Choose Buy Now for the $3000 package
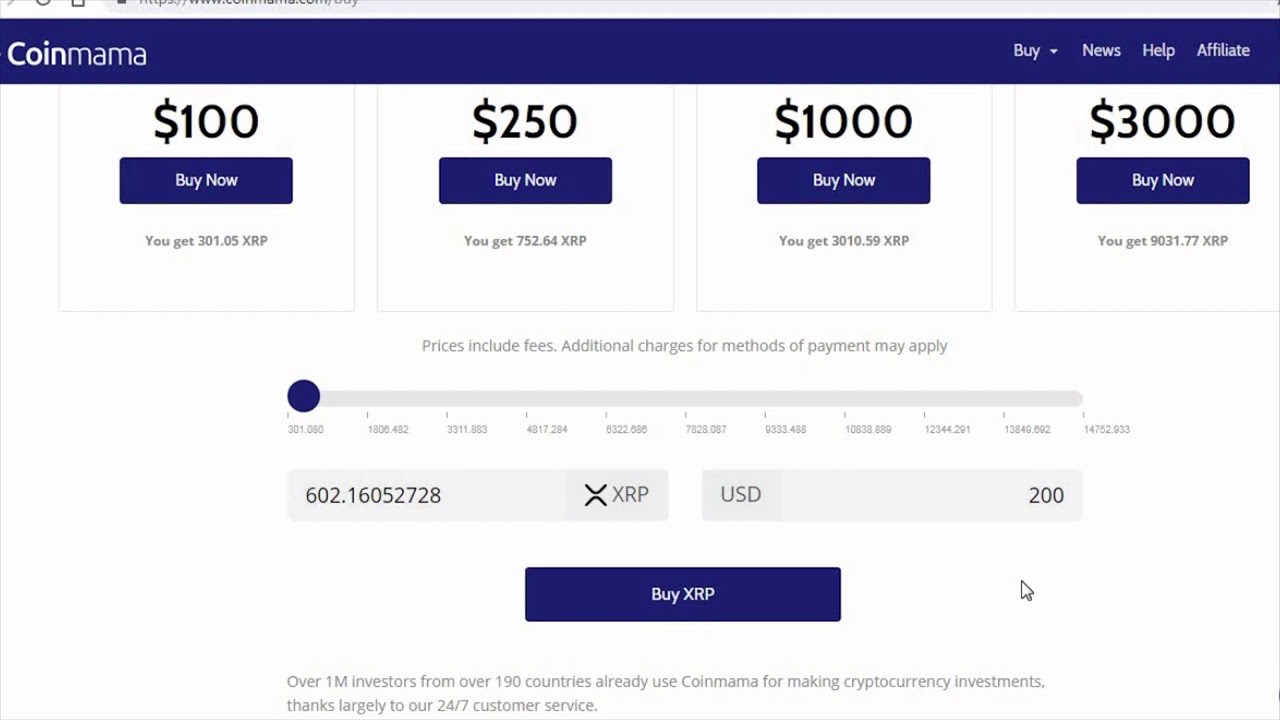 (x=1162, y=180)
